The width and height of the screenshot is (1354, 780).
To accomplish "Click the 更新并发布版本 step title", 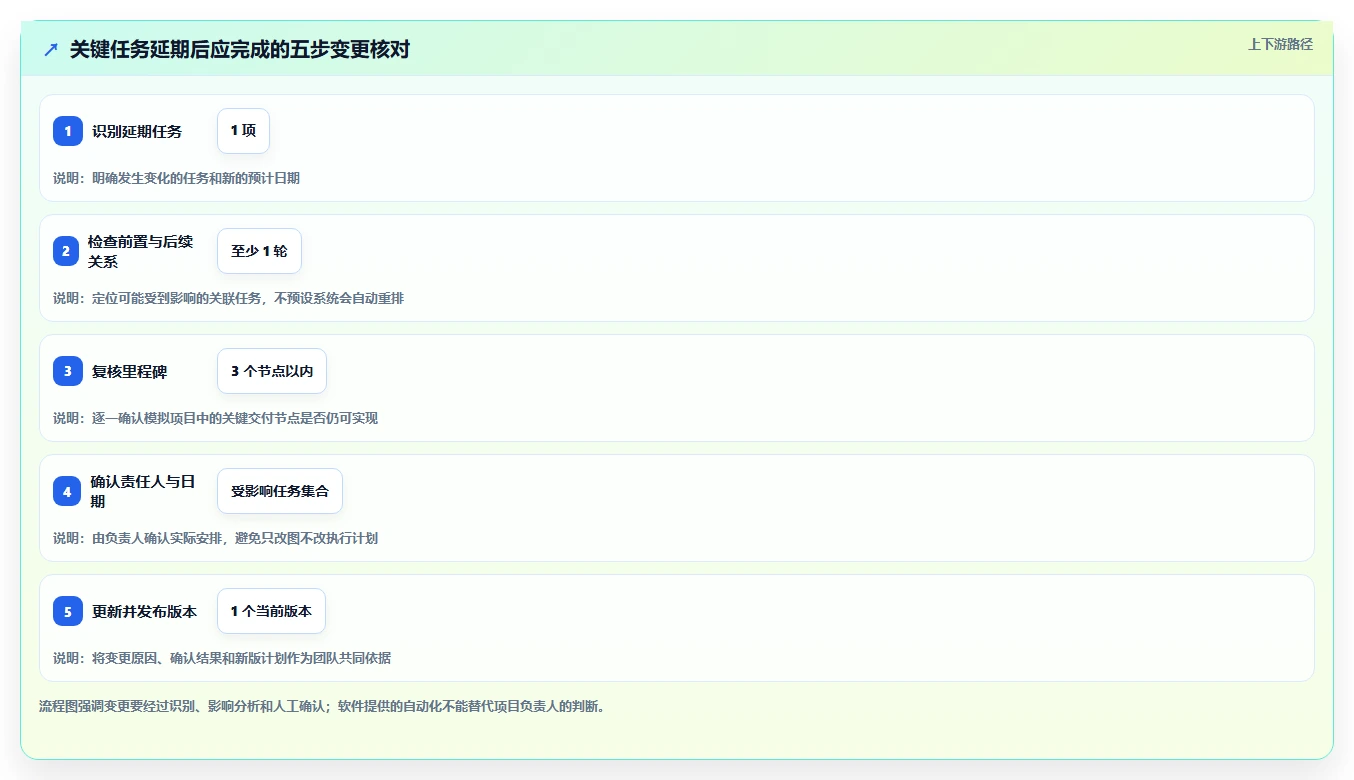I will (x=145, y=611).
